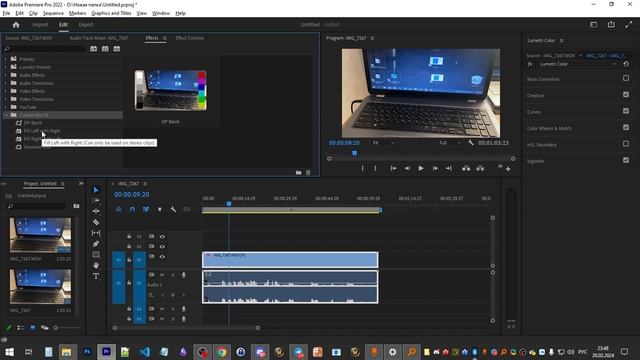The width and height of the screenshot is (640, 360).
Task: Open Program monitor settings wrench
Action: coord(471,143)
